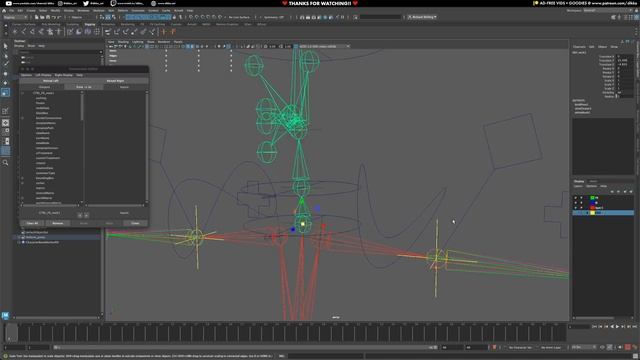Image resolution: width=640 pixels, height=360 pixels.
Task: Expand the CTRL node in Connection Editor list
Action: pyautogui.click(x=22, y=93)
